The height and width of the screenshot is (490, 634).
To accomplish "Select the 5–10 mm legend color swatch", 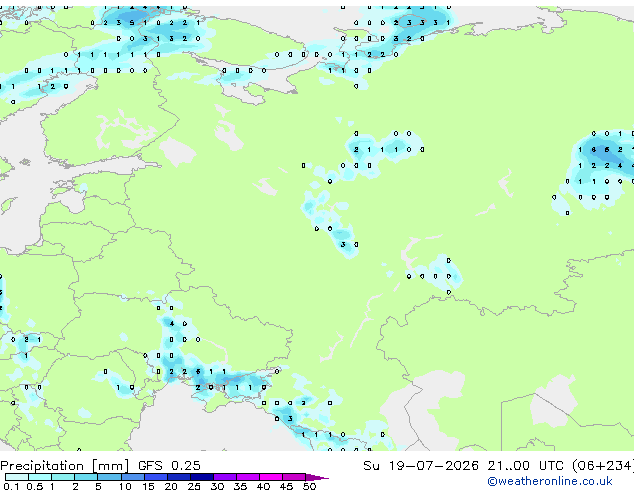I will 109,477.
